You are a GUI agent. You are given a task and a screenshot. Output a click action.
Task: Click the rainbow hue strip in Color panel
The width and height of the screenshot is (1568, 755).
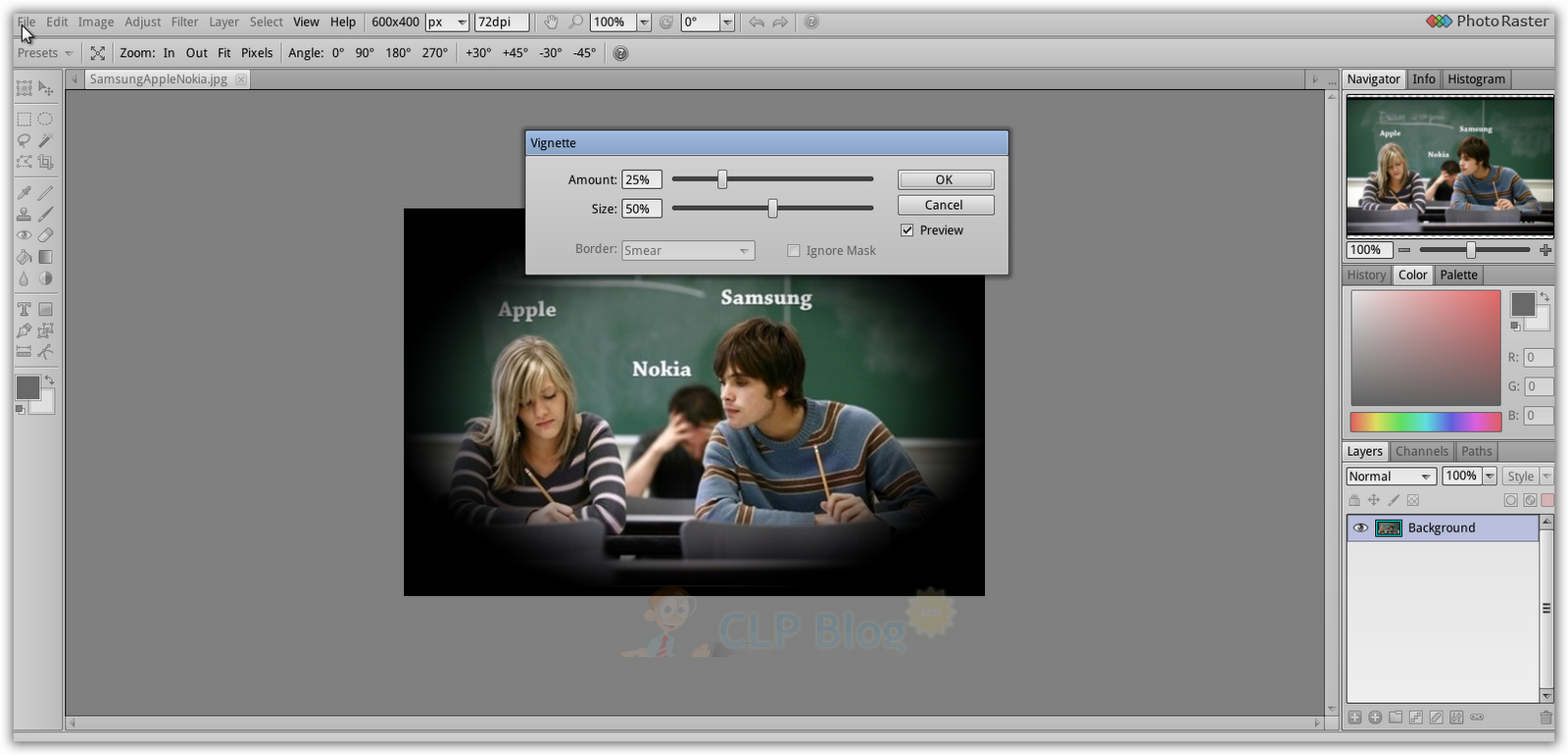1426,423
